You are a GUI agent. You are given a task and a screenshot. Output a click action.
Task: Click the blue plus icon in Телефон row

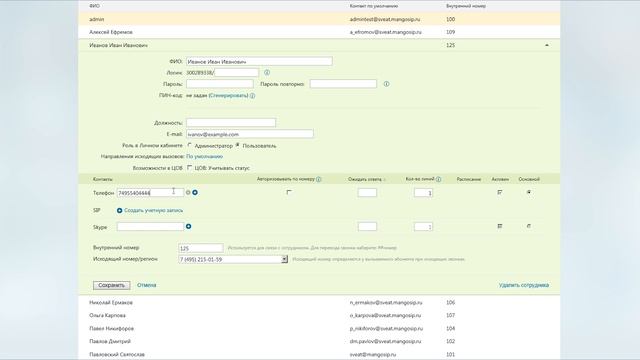tap(195, 192)
